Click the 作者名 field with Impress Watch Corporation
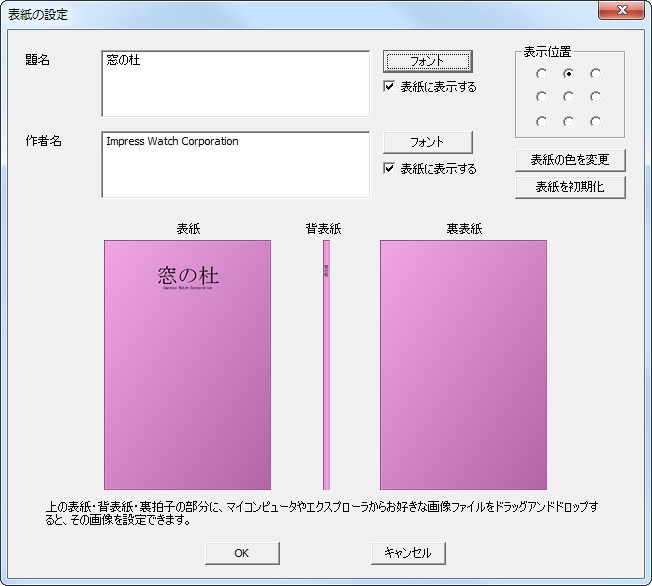The width and height of the screenshot is (652, 586). 235,165
